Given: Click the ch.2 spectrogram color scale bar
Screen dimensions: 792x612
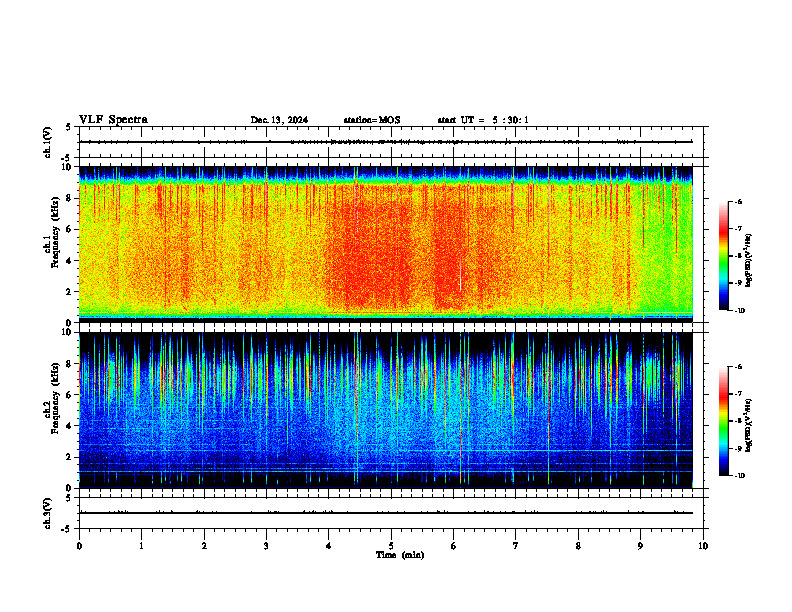Looking at the screenshot, I should [724, 421].
